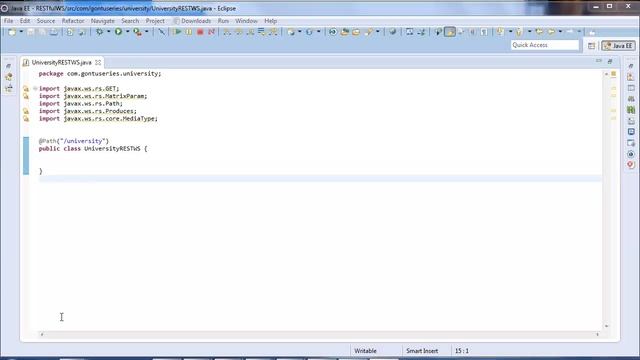This screenshot has width=640, height=360.
Task: Open the Edit menu
Action: click(x=25, y=21)
